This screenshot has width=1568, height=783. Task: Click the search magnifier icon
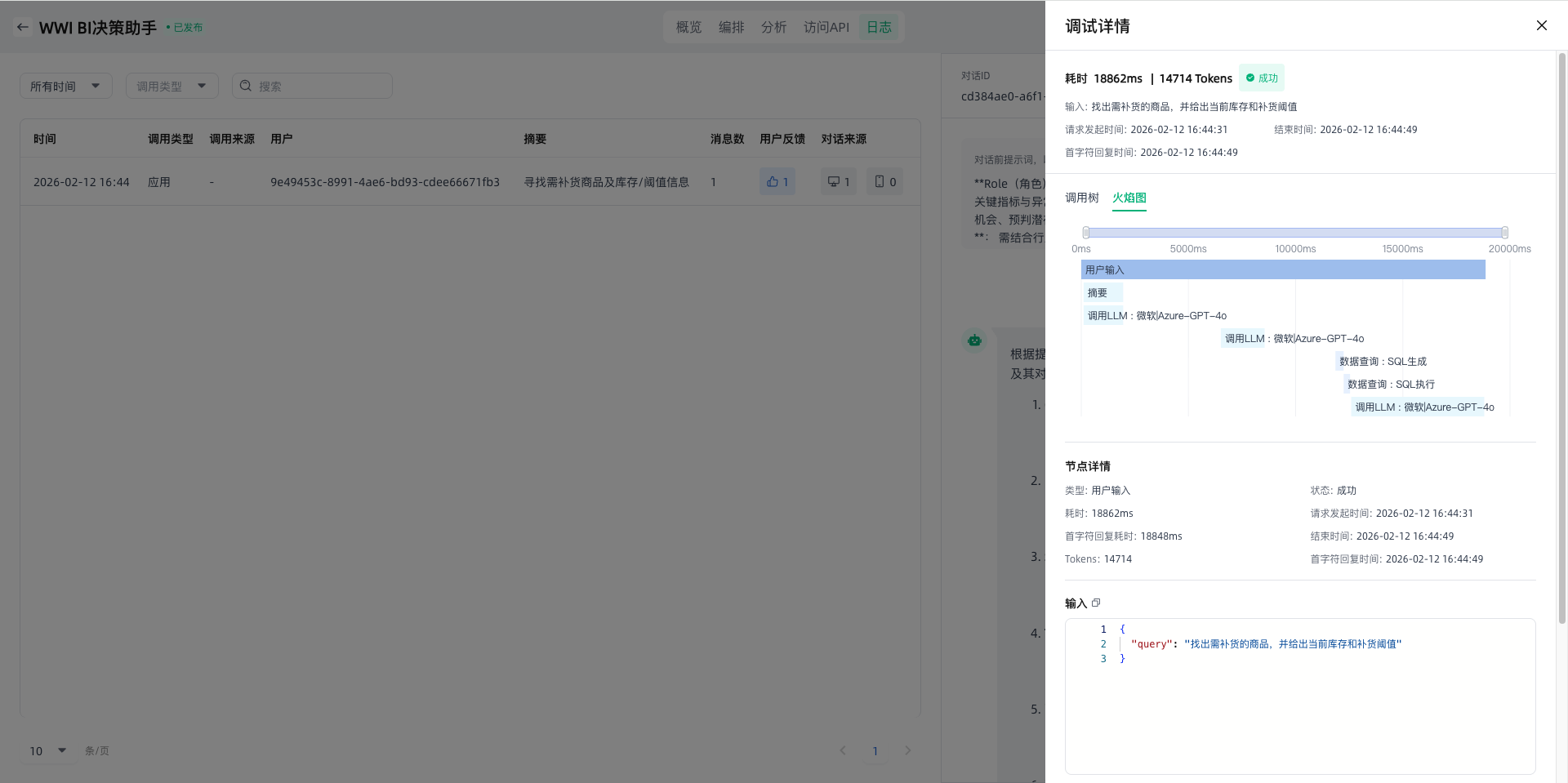pos(246,86)
